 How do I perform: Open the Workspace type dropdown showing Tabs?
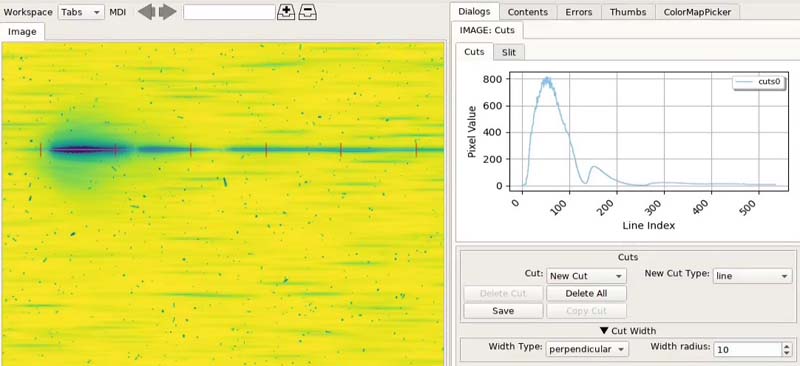point(81,12)
